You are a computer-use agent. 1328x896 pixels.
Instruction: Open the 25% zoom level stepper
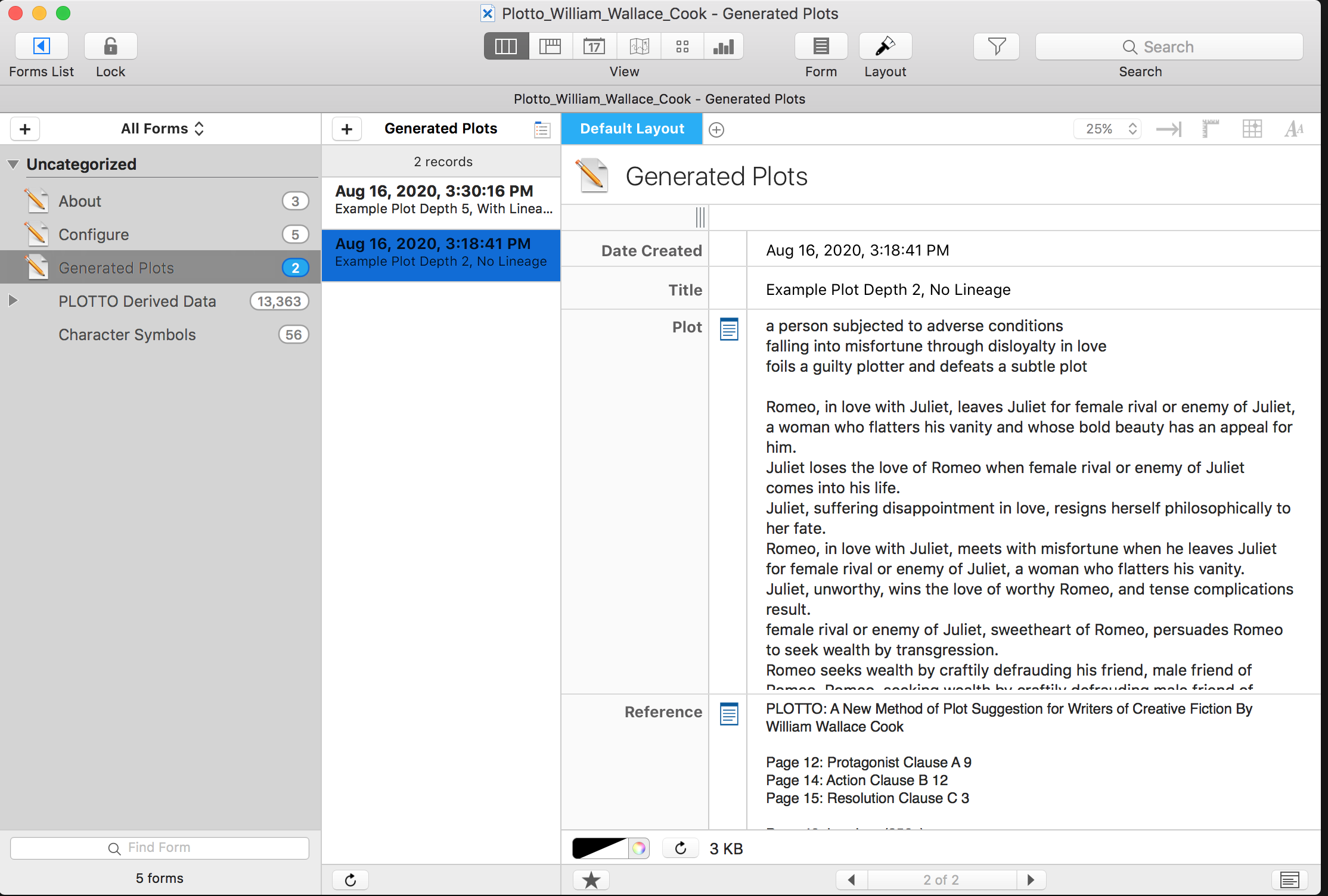pyautogui.click(x=1107, y=129)
